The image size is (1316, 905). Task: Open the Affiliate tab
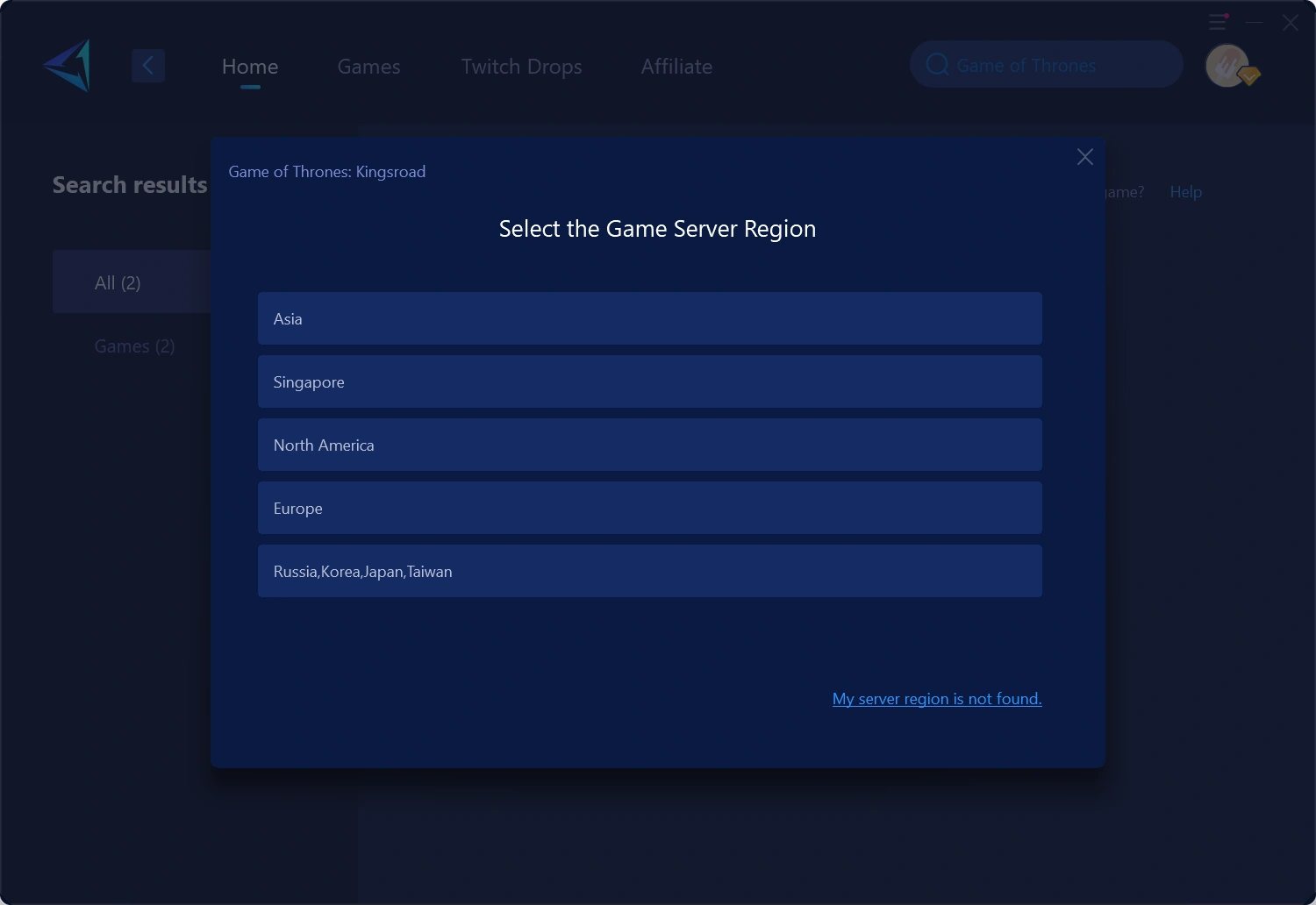(x=676, y=67)
